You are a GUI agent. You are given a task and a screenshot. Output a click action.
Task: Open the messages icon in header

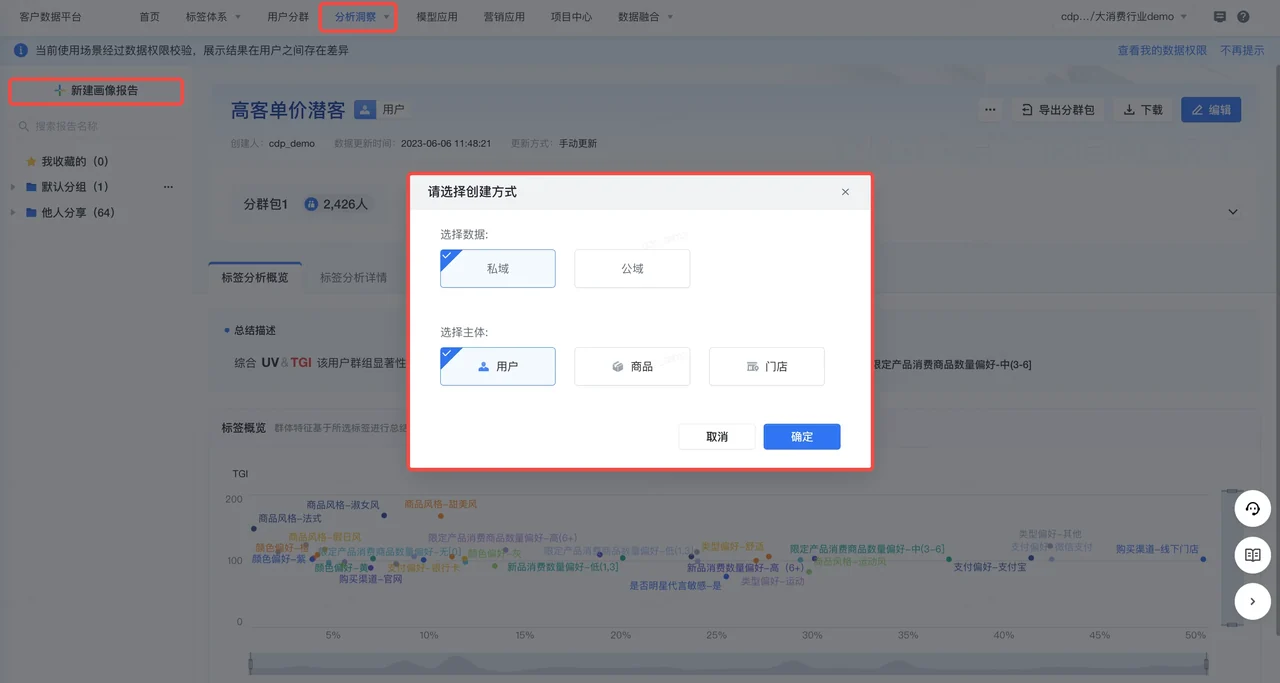[x=1219, y=17]
